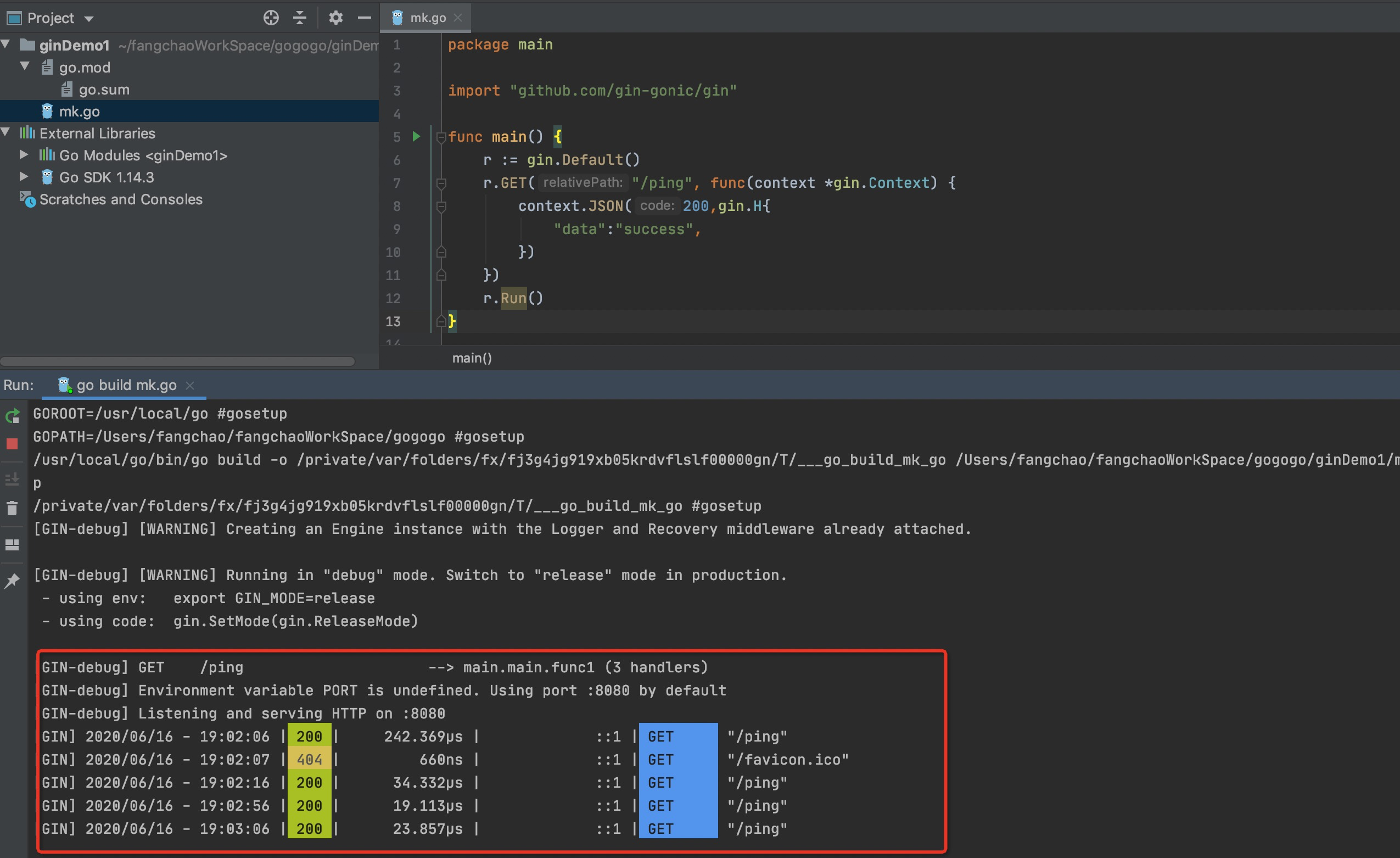Click restore layout icon in Run sidebar
Viewport: 1400px width, 858px height.
click(12, 545)
